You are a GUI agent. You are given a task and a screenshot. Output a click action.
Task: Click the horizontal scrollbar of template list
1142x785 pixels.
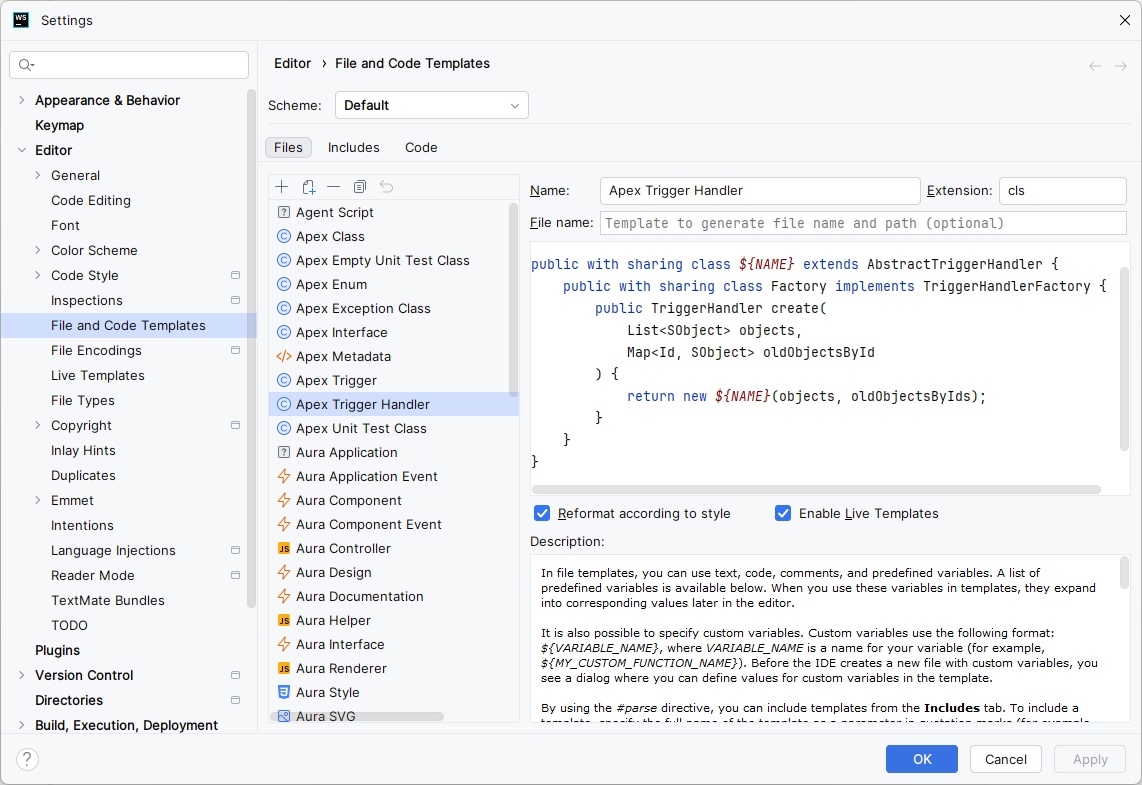[x=357, y=717]
